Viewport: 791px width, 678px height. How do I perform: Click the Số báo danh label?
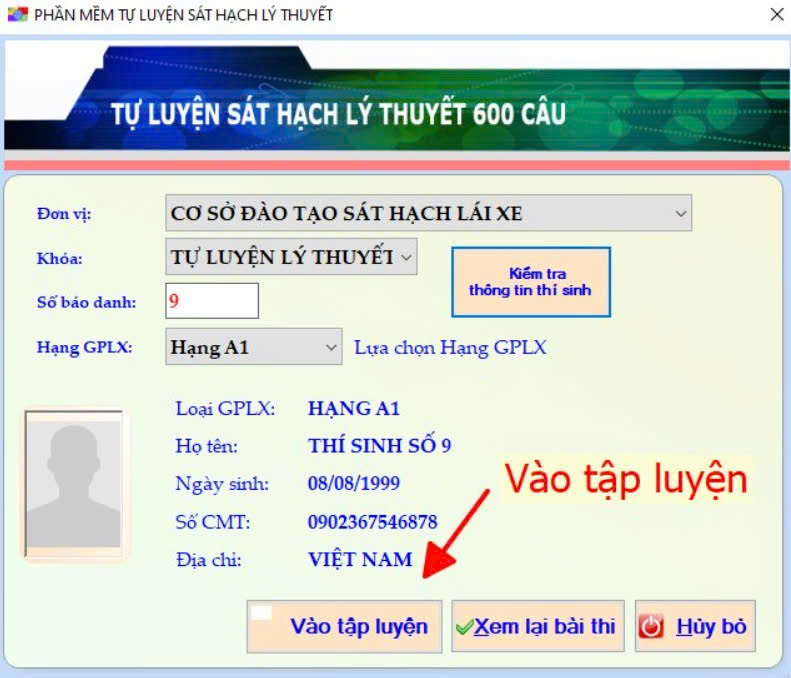[x=87, y=302]
